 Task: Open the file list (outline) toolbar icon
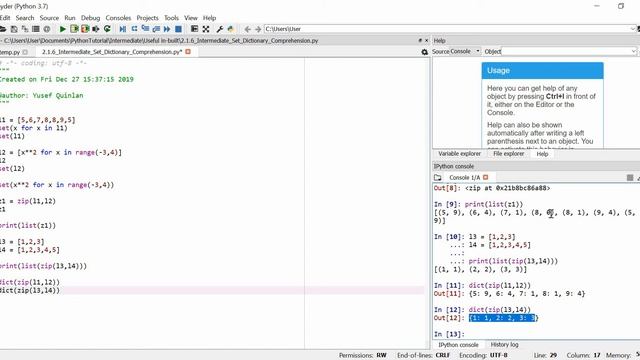(x=36, y=29)
